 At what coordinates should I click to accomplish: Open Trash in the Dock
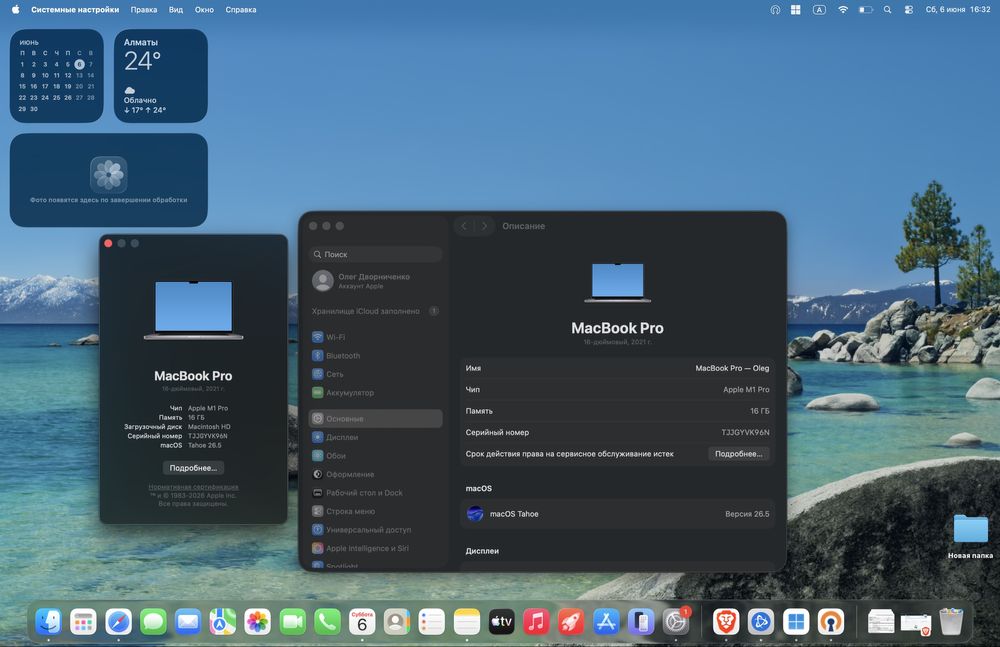tap(951, 621)
